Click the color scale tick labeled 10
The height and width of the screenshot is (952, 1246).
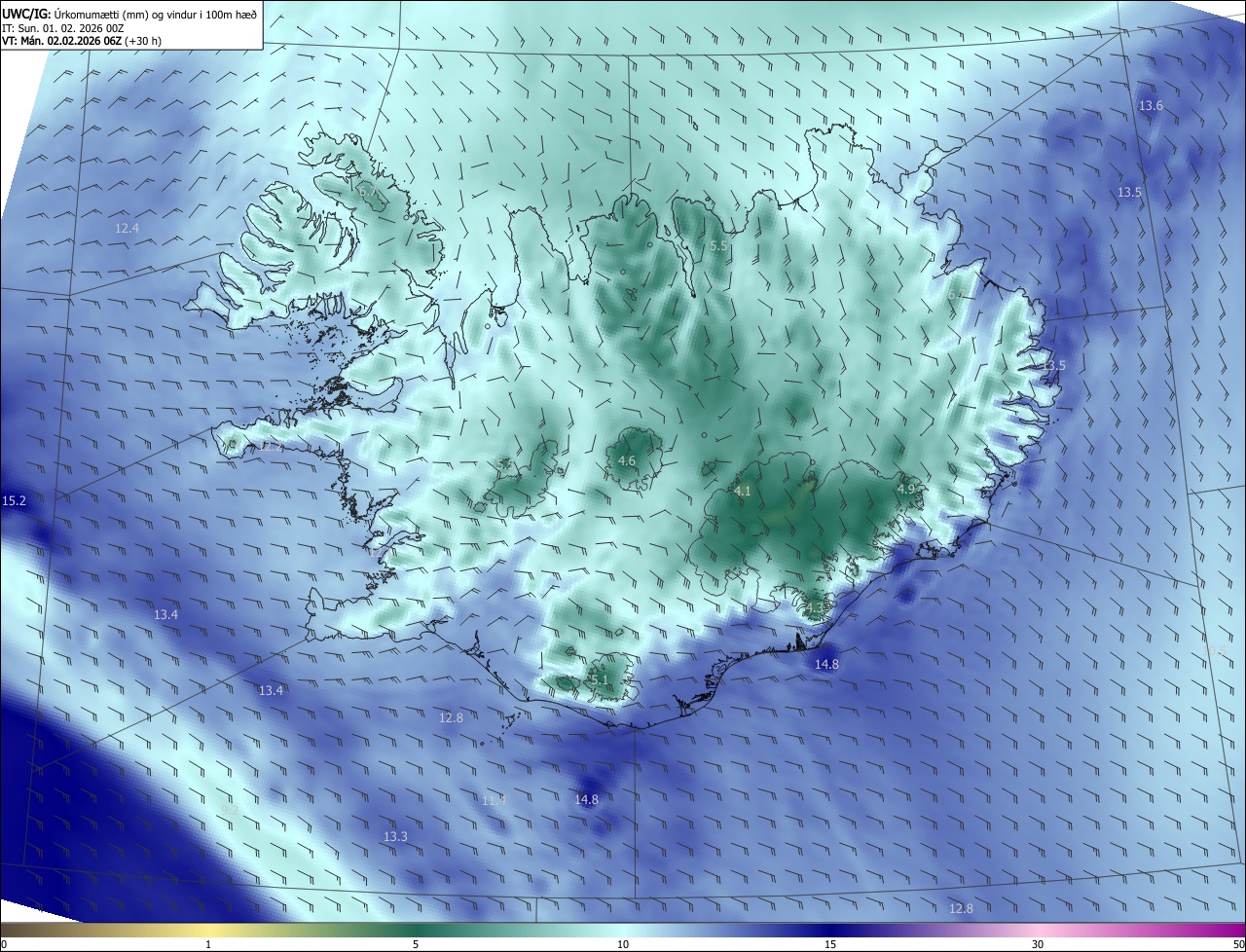pyautogui.click(x=623, y=944)
